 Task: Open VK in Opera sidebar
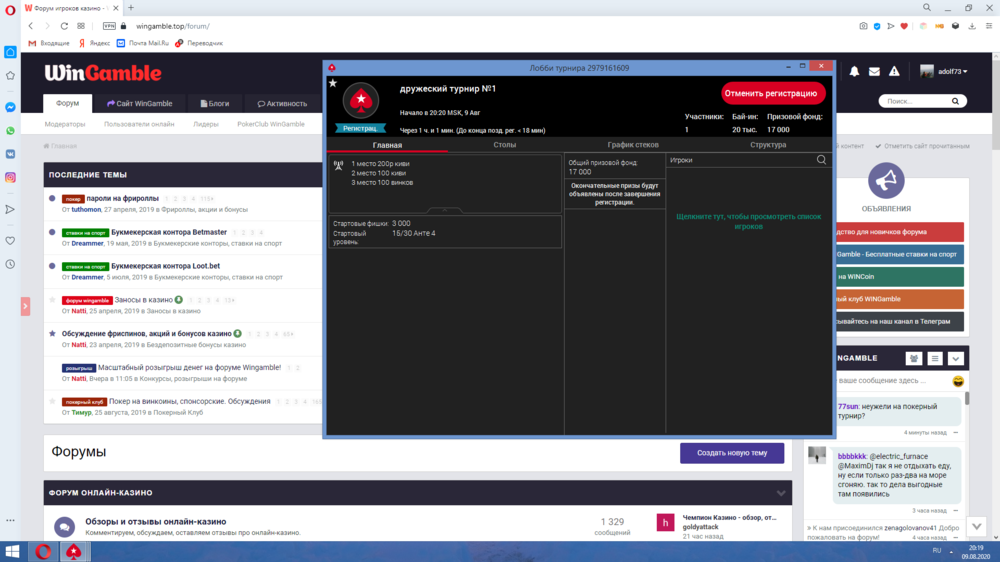pos(10,154)
